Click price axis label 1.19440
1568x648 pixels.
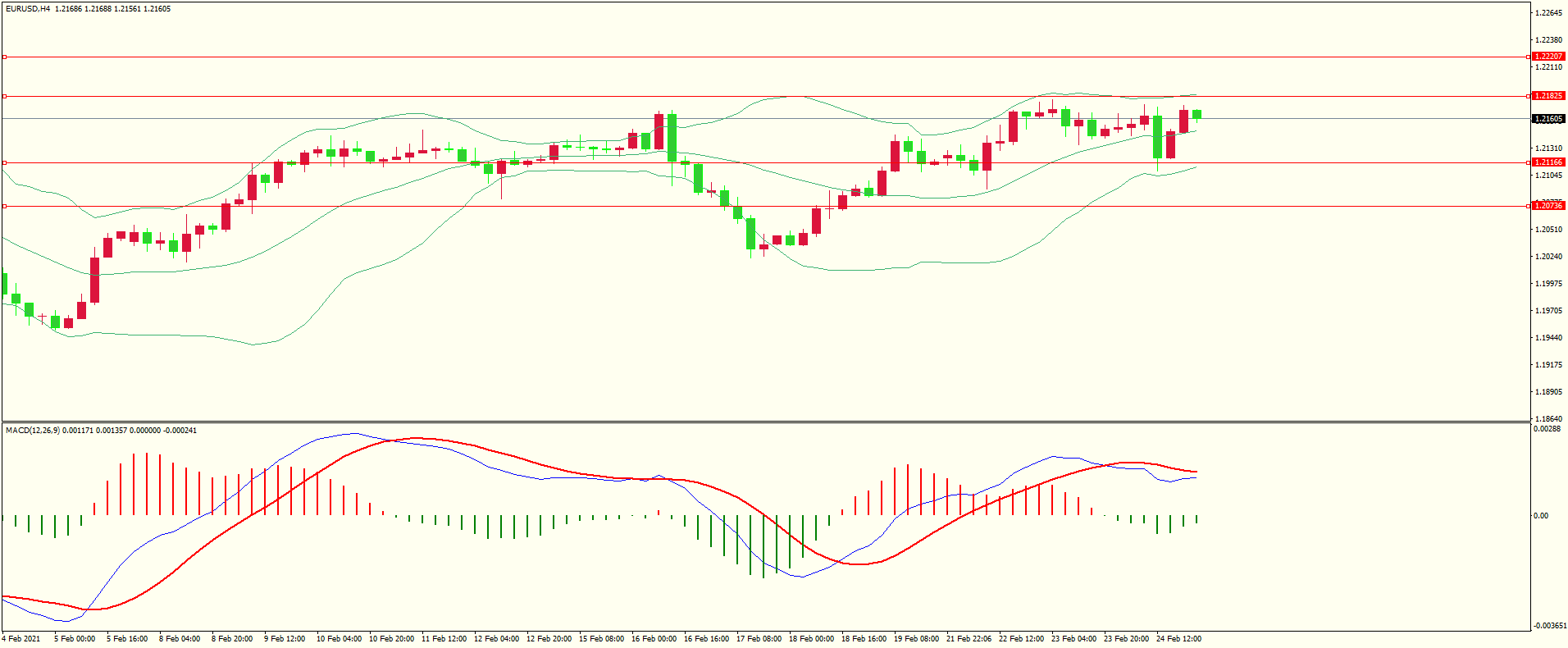(1548, 338)
